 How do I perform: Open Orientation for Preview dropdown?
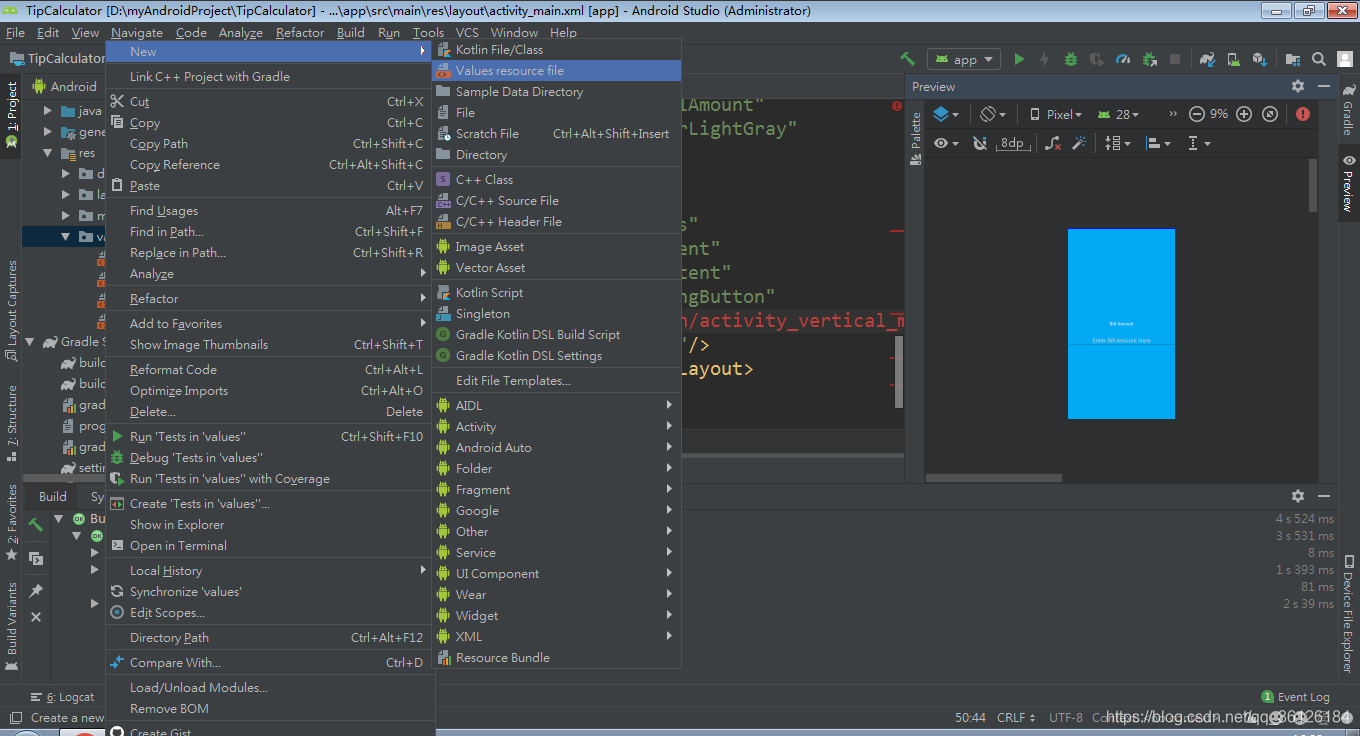(993, 114)
